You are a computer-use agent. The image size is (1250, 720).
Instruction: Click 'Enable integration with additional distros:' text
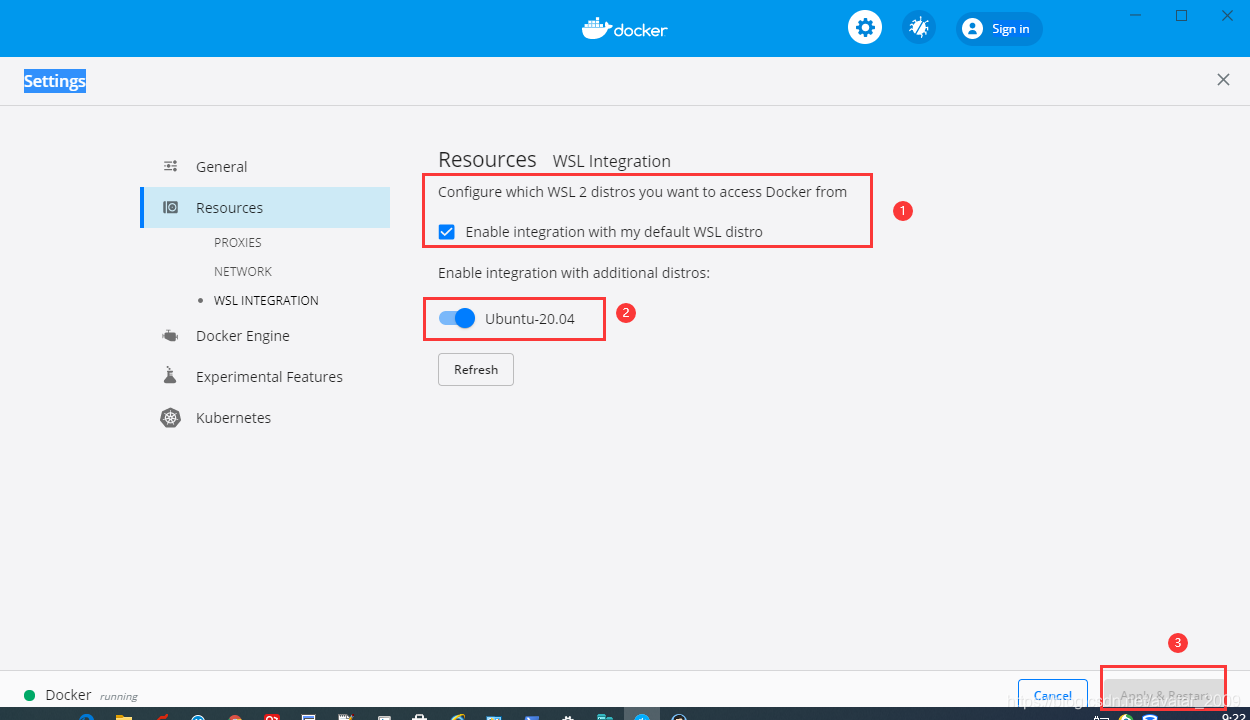pyautogui.click(x=574, y=273)
